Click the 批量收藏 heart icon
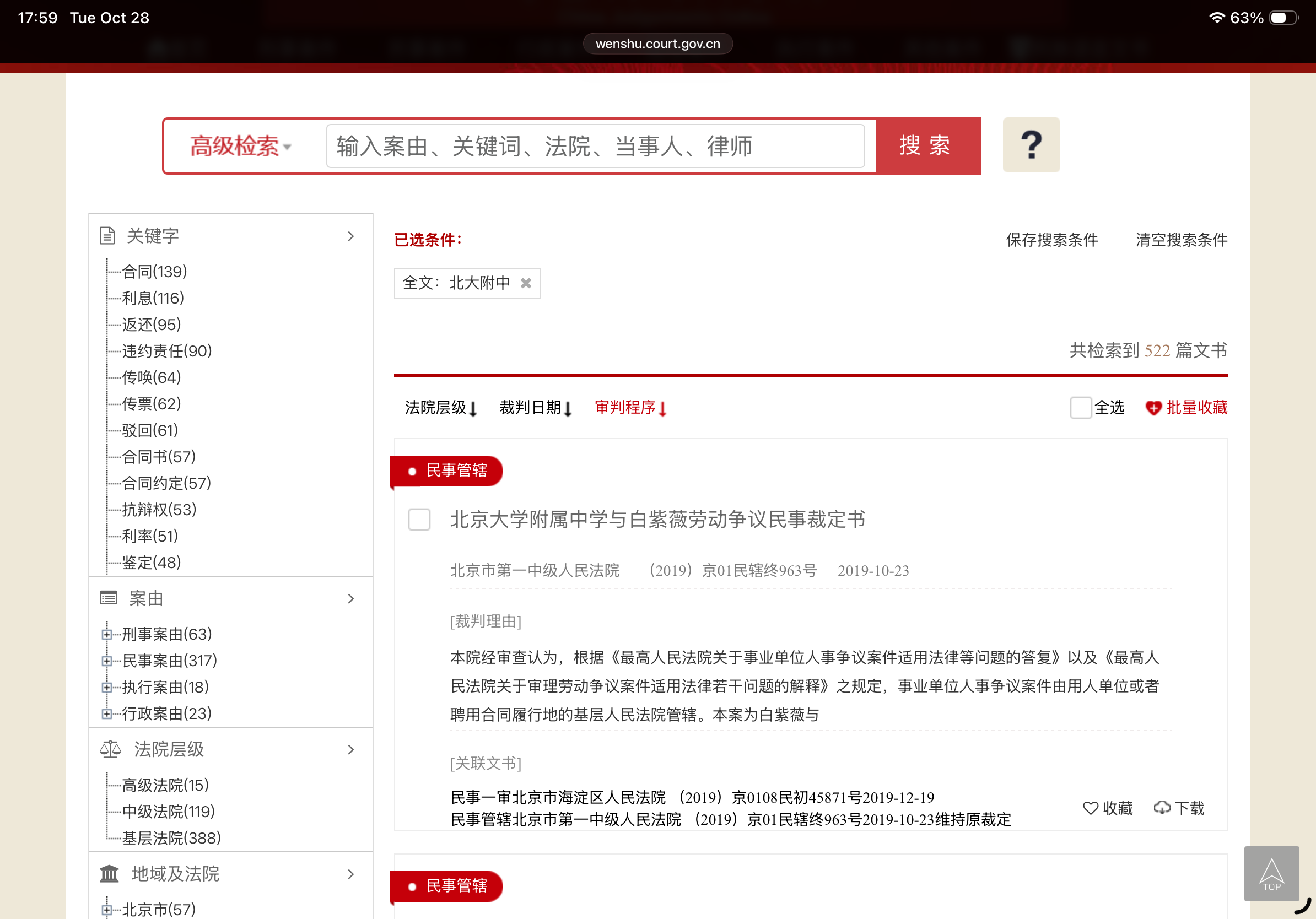 [x=1153, y=408]
